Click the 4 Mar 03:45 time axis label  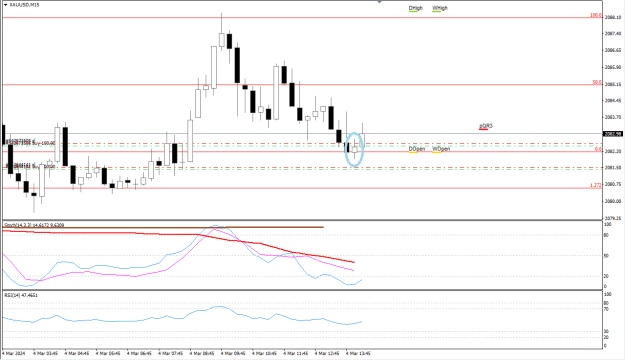pos(45,353)
